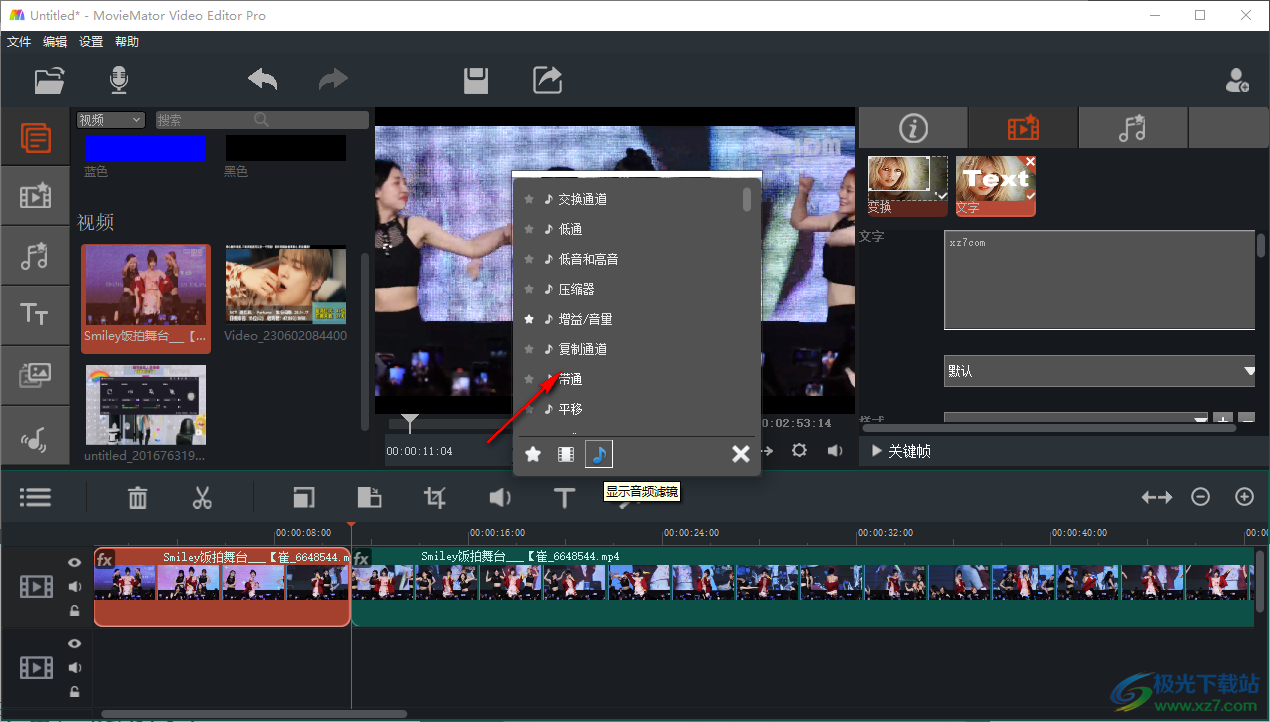Open the video effects sidebar panel
The image size is (1270, 722).
[x=35, y=196]
